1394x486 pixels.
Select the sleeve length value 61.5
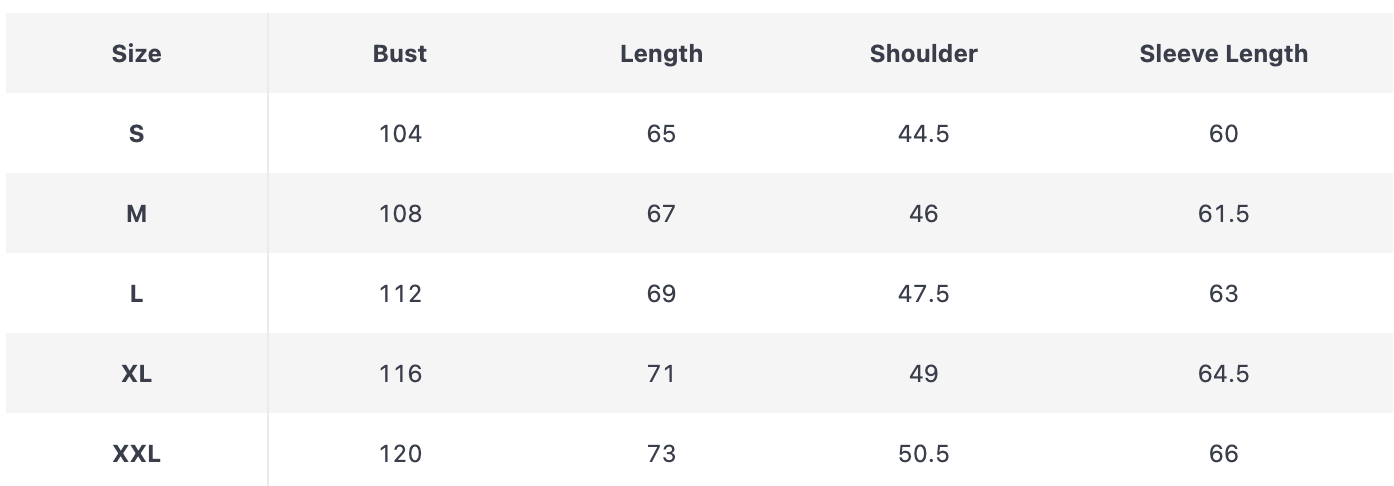(1223, 214)
